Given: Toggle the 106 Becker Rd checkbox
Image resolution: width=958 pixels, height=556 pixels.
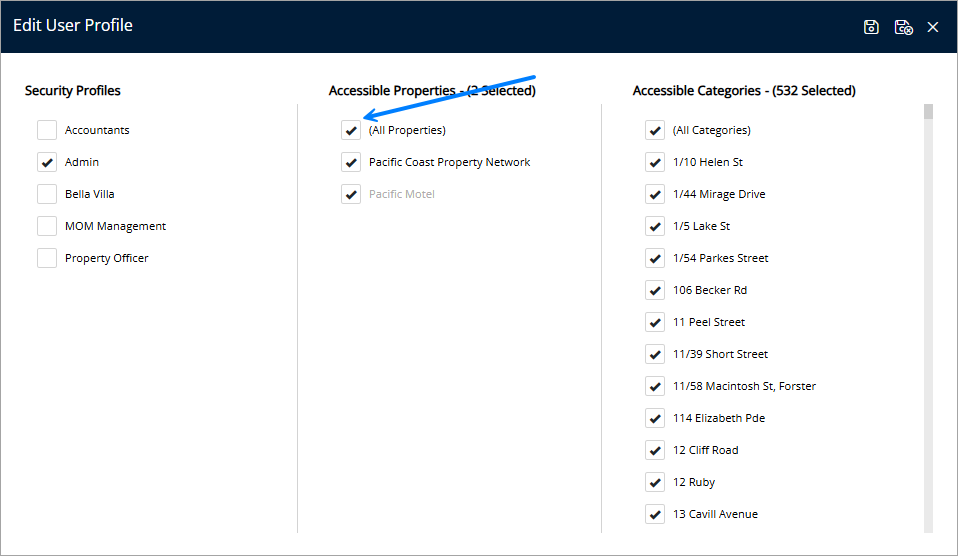Looking at the screenshot, I should click(655, 290).
